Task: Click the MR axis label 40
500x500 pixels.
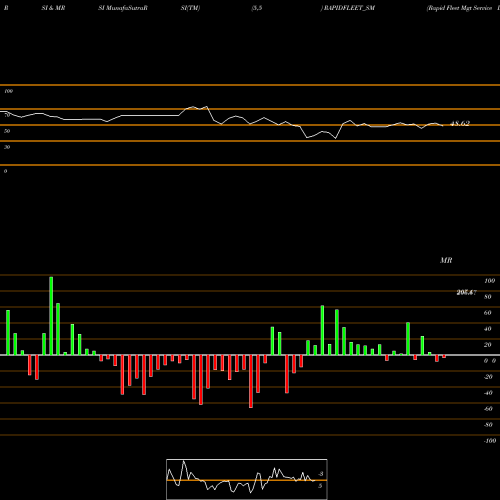Action: pos(488,329)
